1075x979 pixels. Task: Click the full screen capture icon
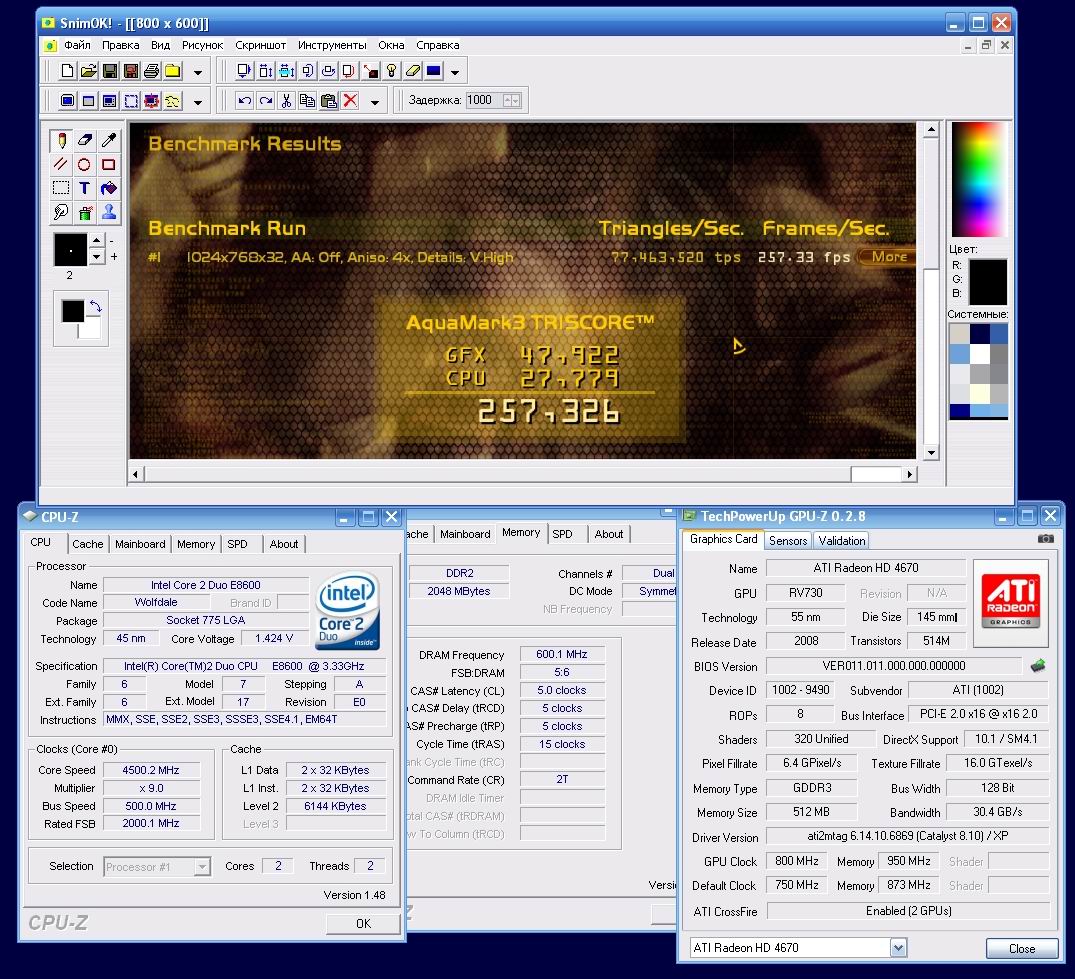(x=67, y=101)
